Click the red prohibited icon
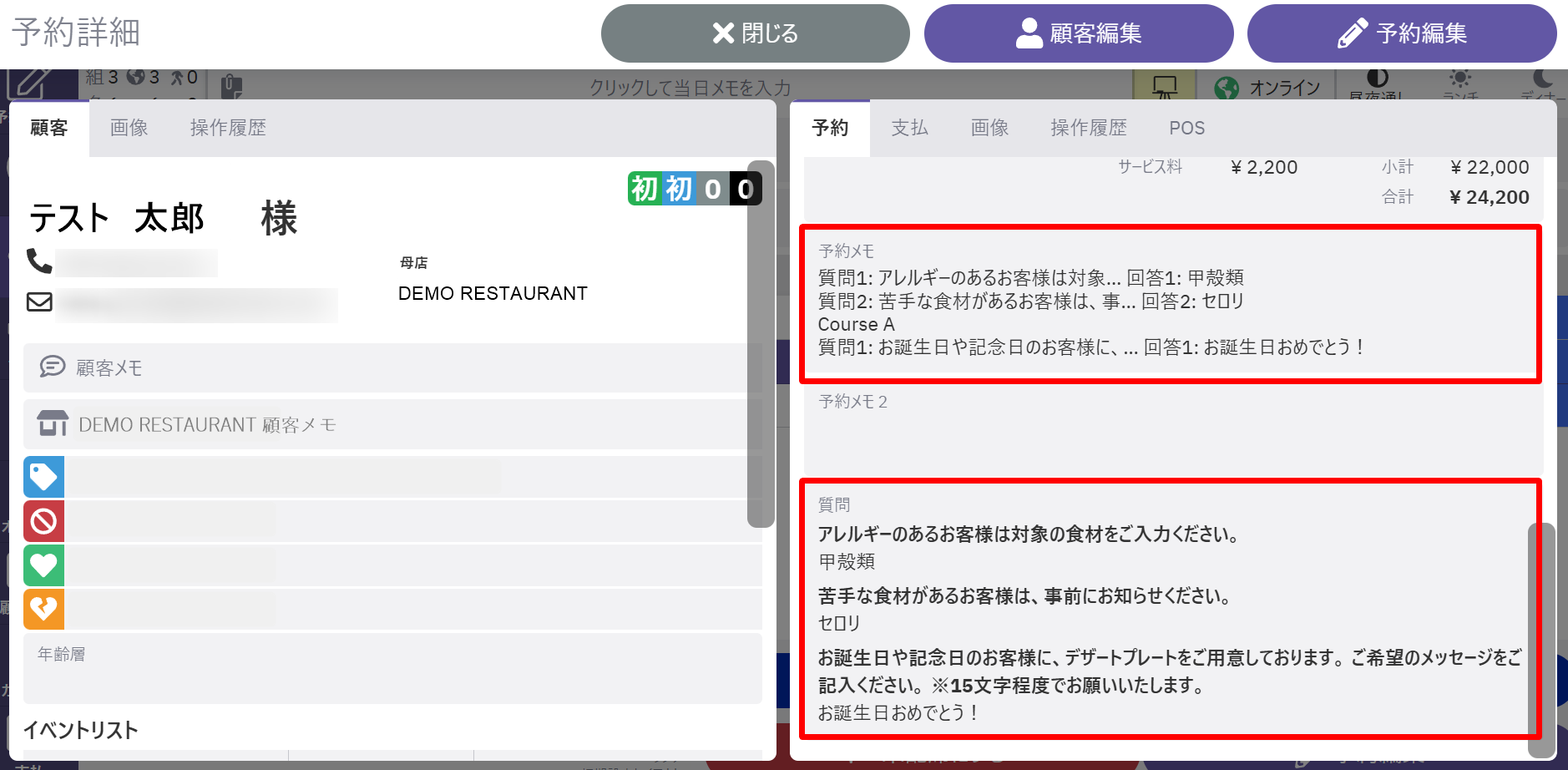 pyautogui.click(x=43, y=521)
